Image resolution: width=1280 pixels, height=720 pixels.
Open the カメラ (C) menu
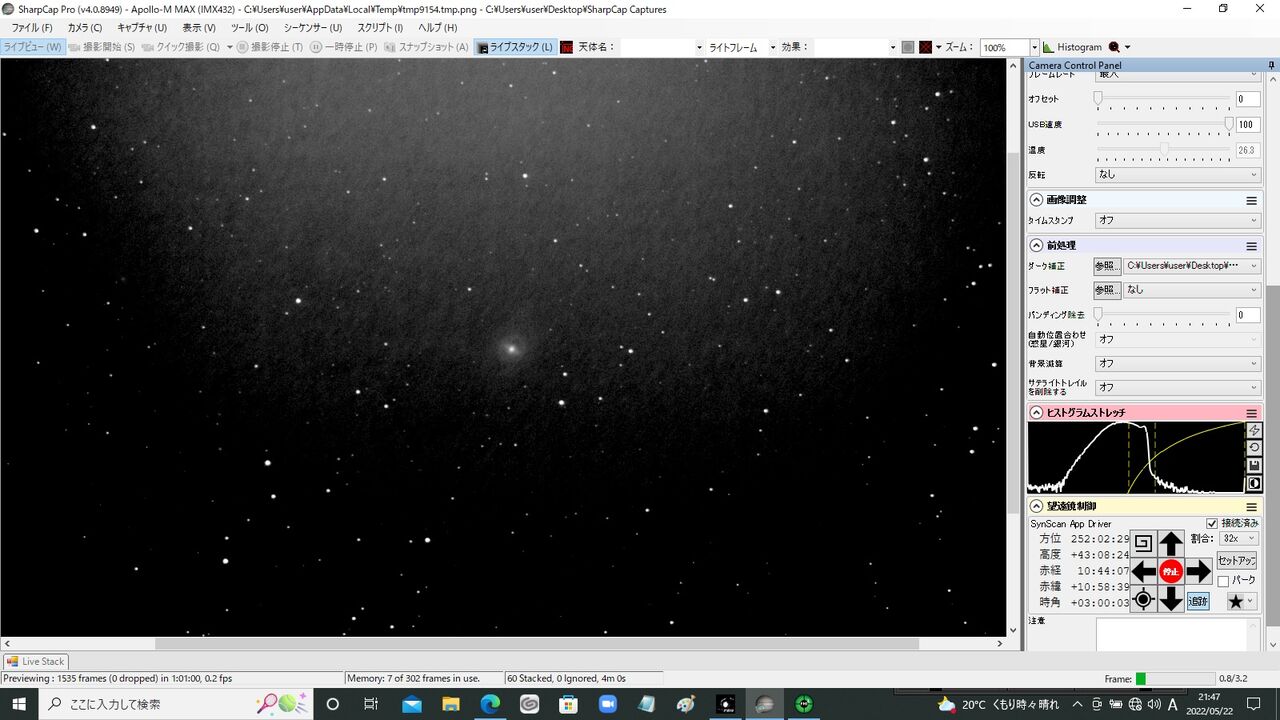pos(85,28)
